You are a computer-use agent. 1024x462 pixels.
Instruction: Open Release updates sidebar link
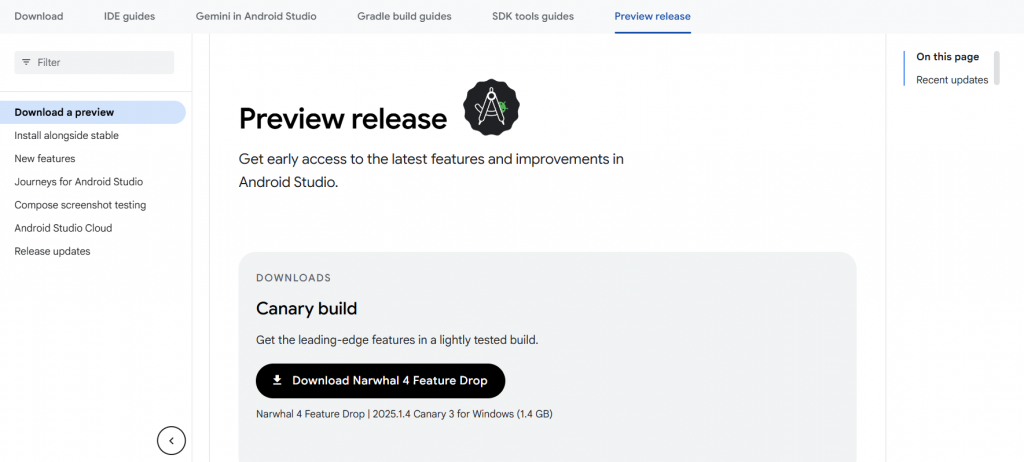[52, 251]
